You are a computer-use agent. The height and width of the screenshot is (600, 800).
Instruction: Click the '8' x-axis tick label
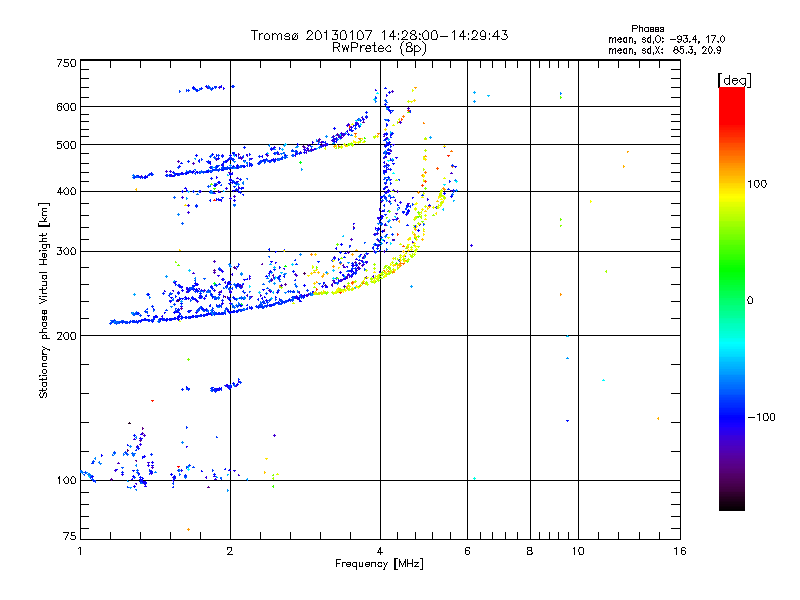coord(530,551)
